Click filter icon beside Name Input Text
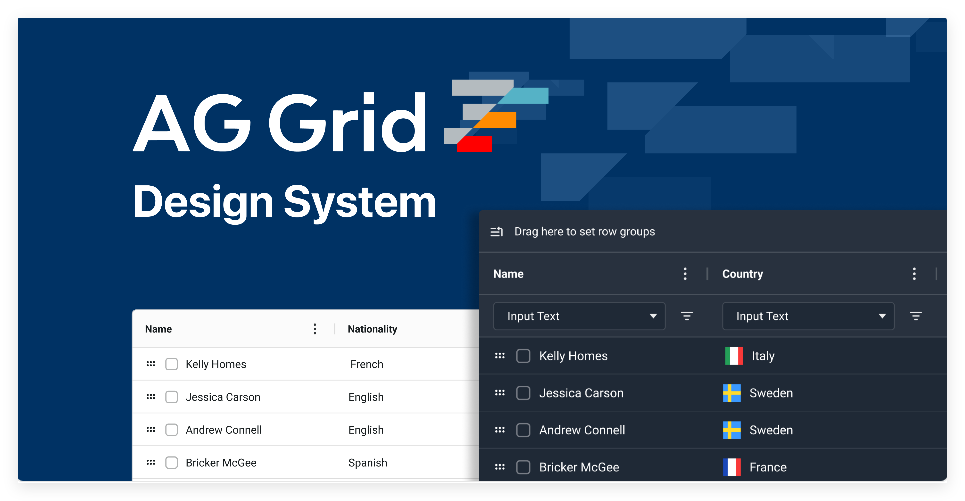Image resolution: width=965 pixels, height=501 pixels. (x=687, y=316)
